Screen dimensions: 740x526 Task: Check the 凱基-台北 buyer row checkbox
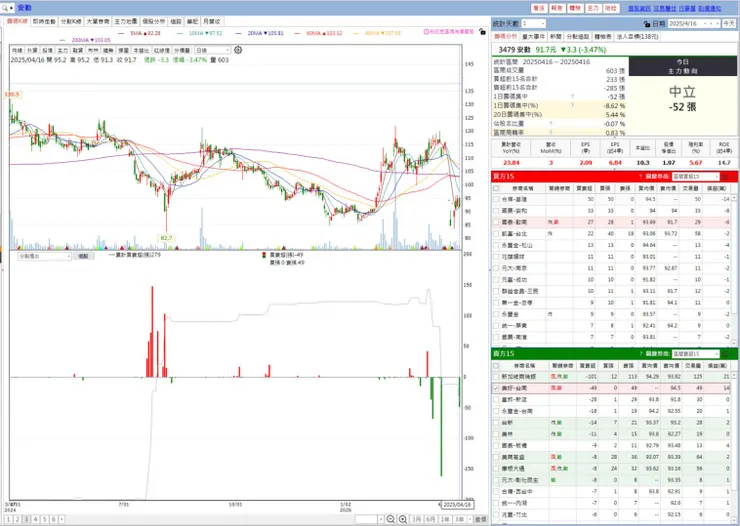(x=496, y=234)
